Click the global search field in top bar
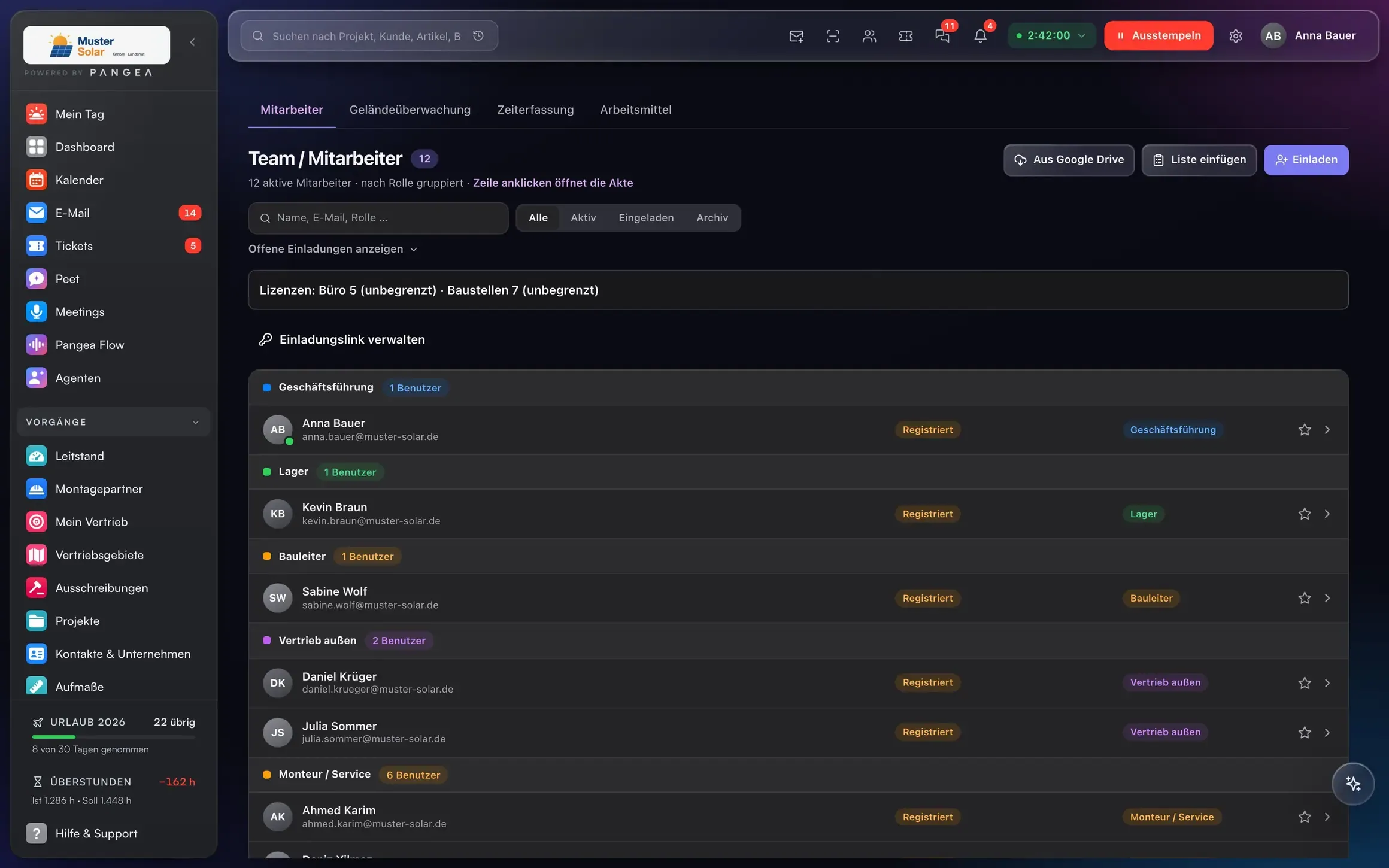This screenshot has height=868, width=1389. pyautogui.click(x=369, y=36)
